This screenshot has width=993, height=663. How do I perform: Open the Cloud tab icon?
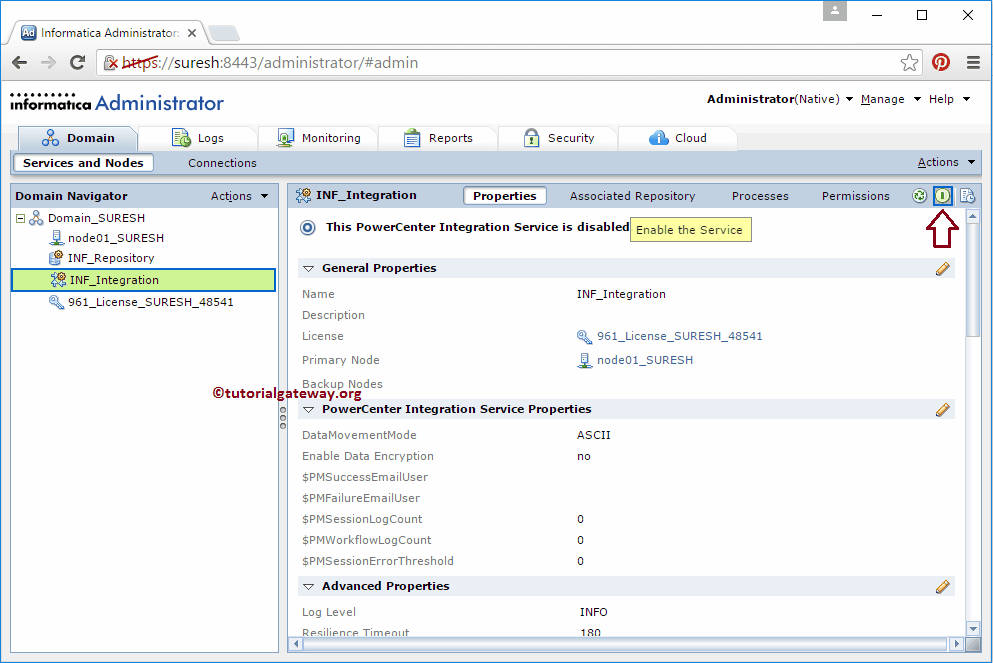pos(659,137)
